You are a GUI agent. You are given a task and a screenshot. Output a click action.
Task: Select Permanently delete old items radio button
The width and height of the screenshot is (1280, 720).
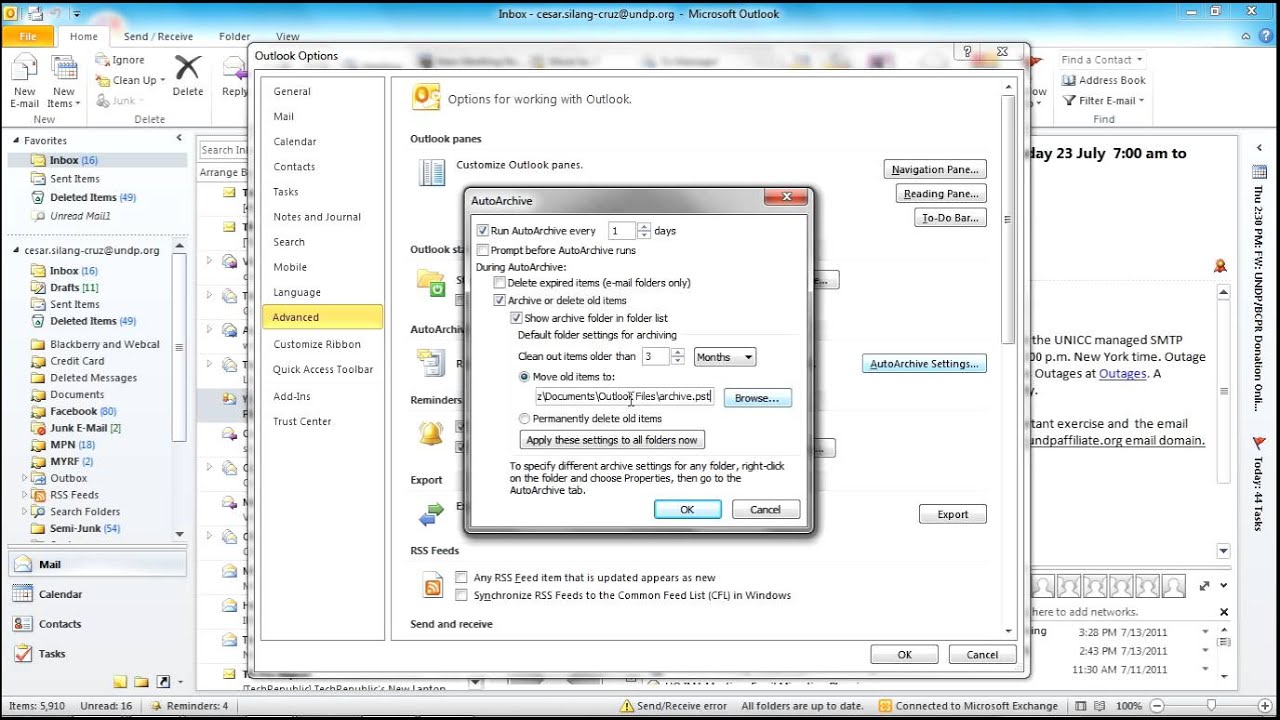(525, 419)
